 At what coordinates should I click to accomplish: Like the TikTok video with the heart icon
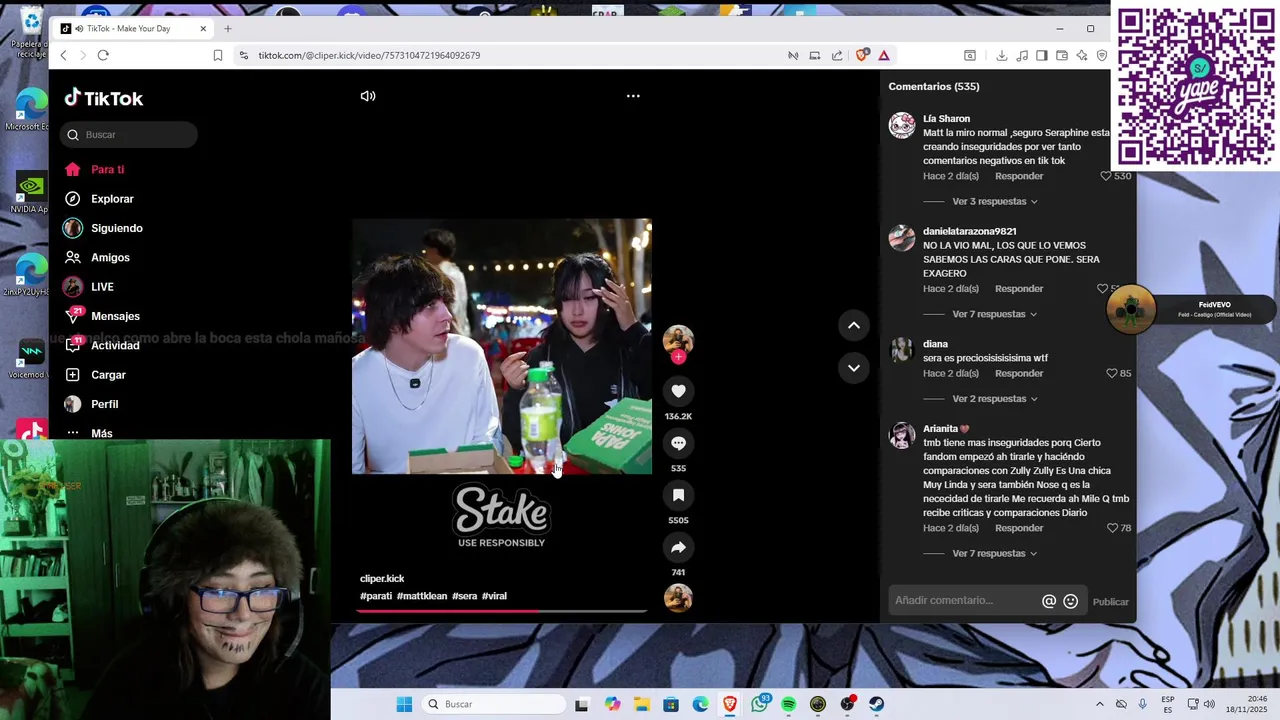678,391
